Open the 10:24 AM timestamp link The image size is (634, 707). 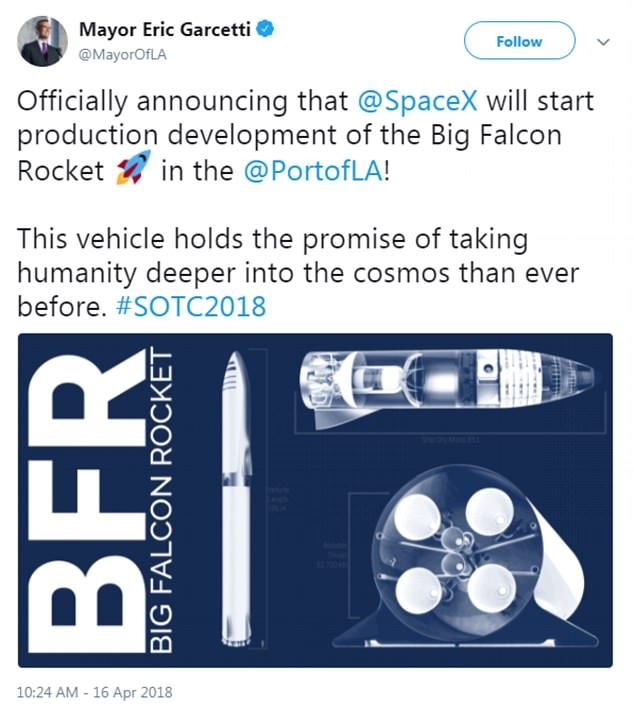95,692
